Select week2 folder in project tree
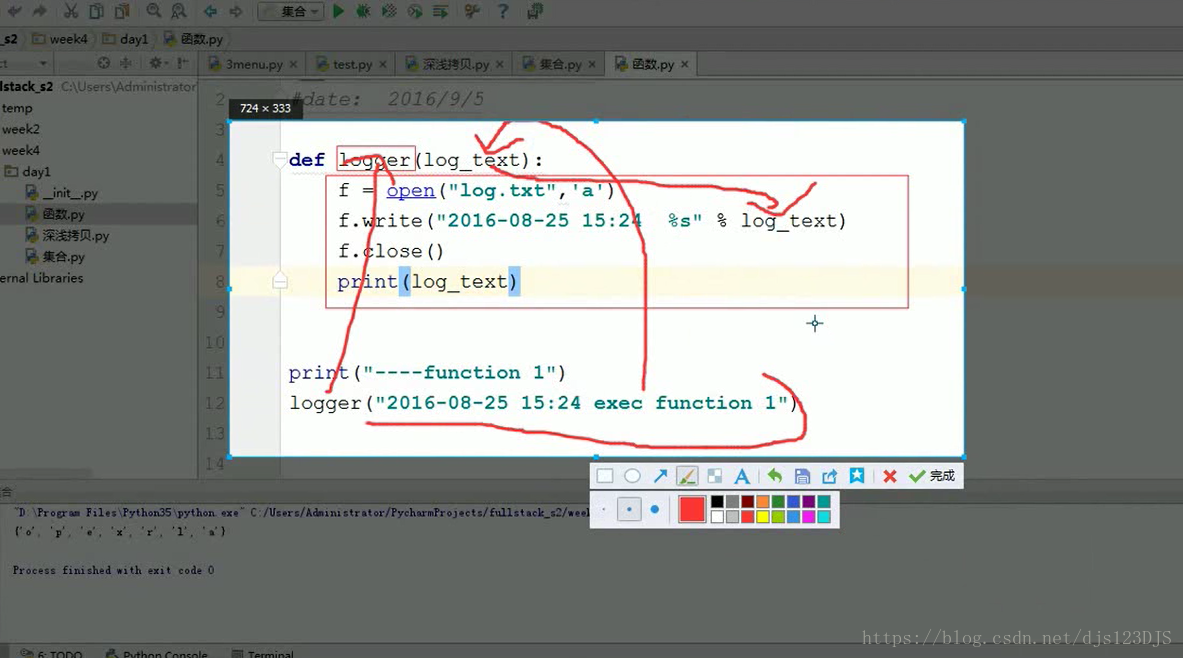Screen dimensions: 1183x658 [20, 129]
